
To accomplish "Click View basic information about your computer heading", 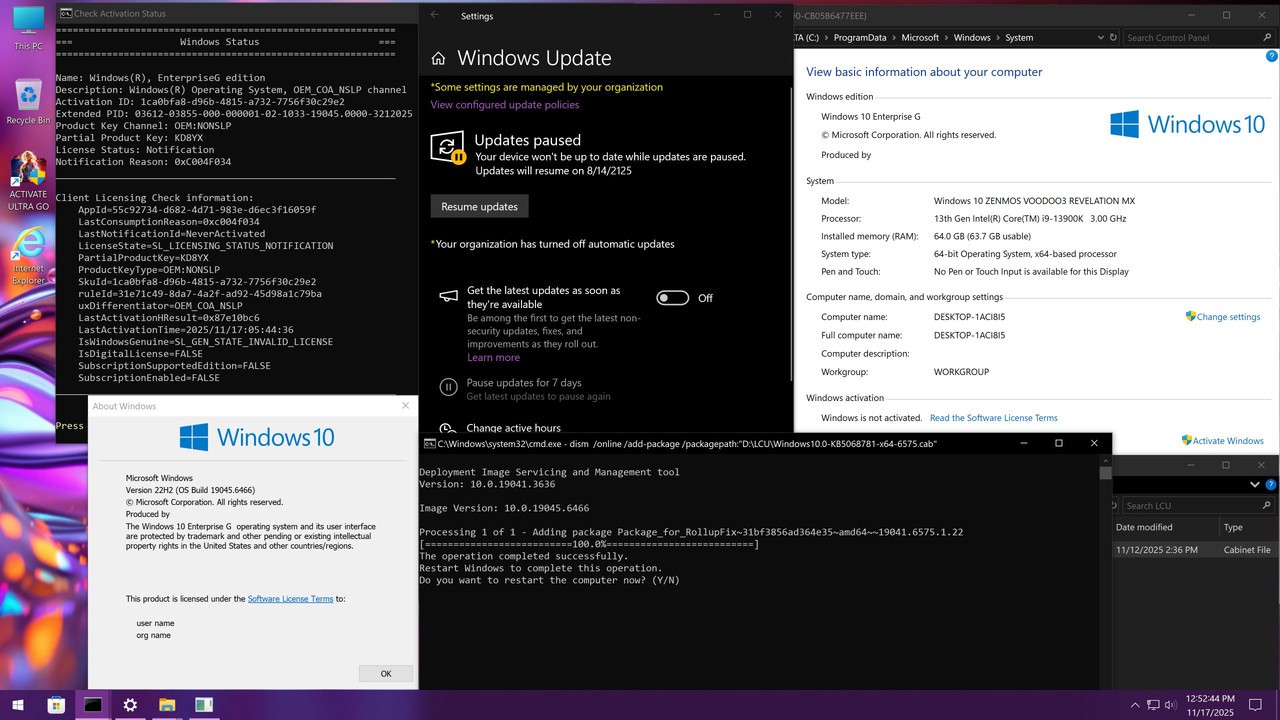I will pos(924,72).
